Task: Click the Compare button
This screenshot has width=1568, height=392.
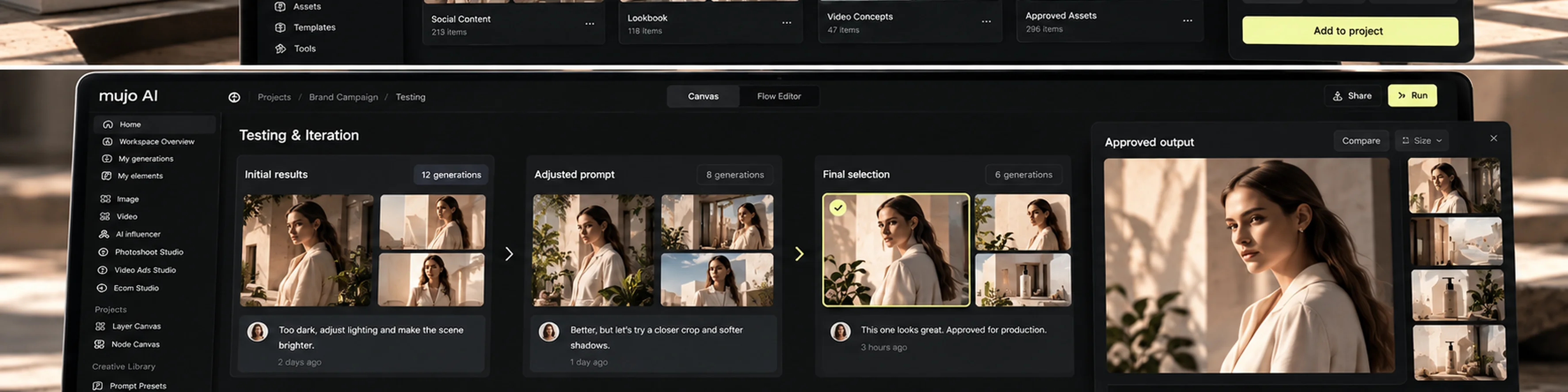Action: tap(1361, 140)
